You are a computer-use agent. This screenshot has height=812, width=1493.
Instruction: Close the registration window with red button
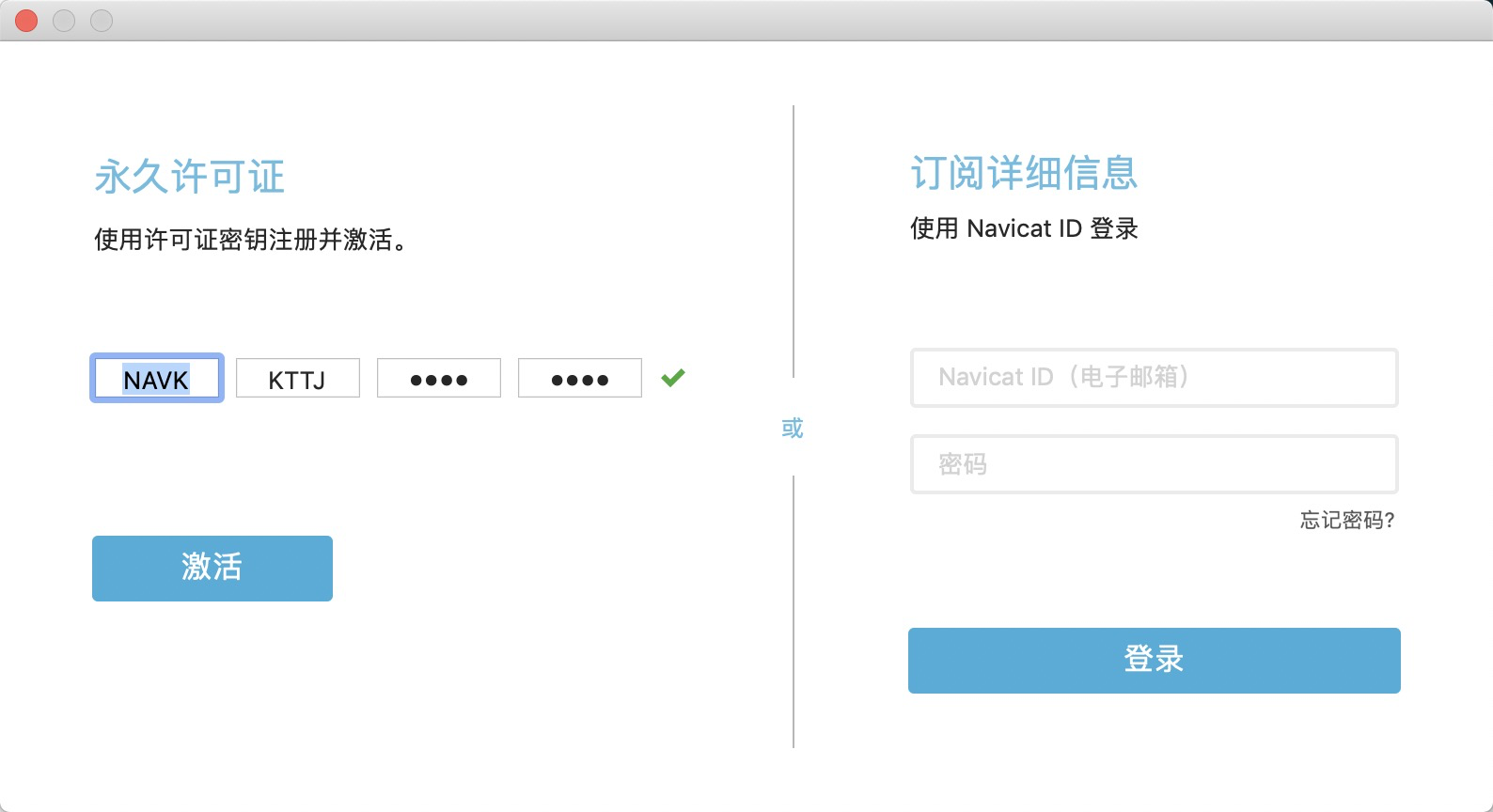coord(27,20)
